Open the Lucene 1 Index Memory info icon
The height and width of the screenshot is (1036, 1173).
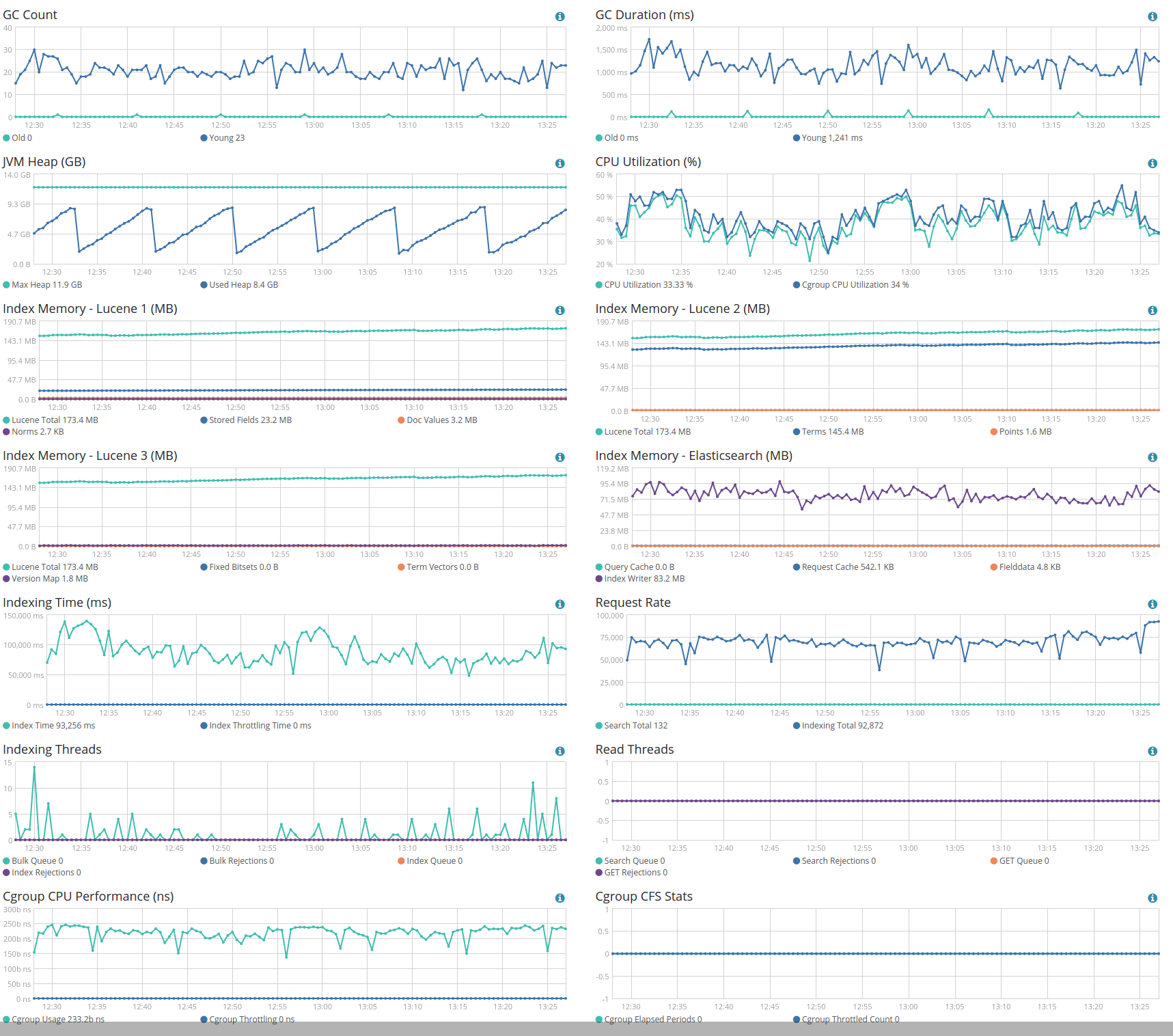[x=560, y=310]
